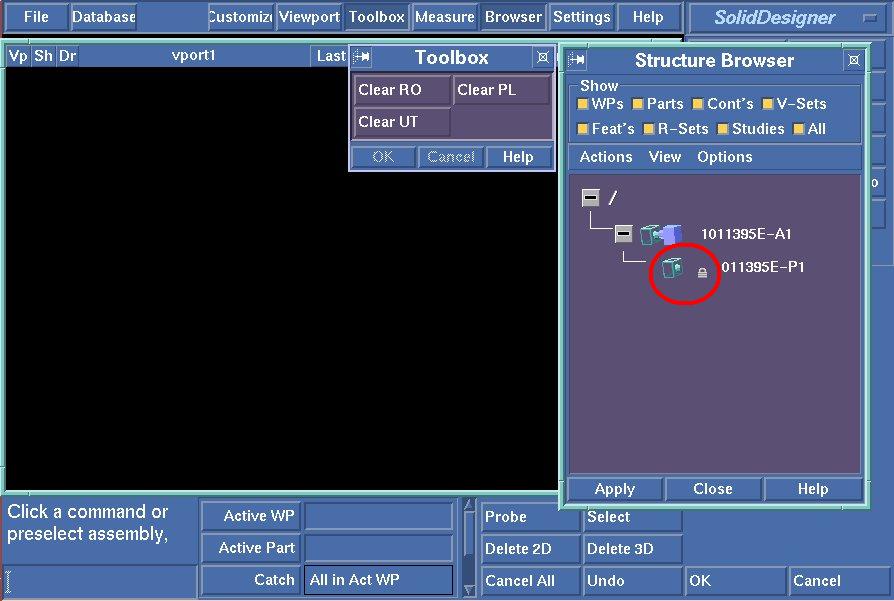Open Actions menu in Structure Browser
Viewport: 894px width, 601px height.
(x=606, y=157)
